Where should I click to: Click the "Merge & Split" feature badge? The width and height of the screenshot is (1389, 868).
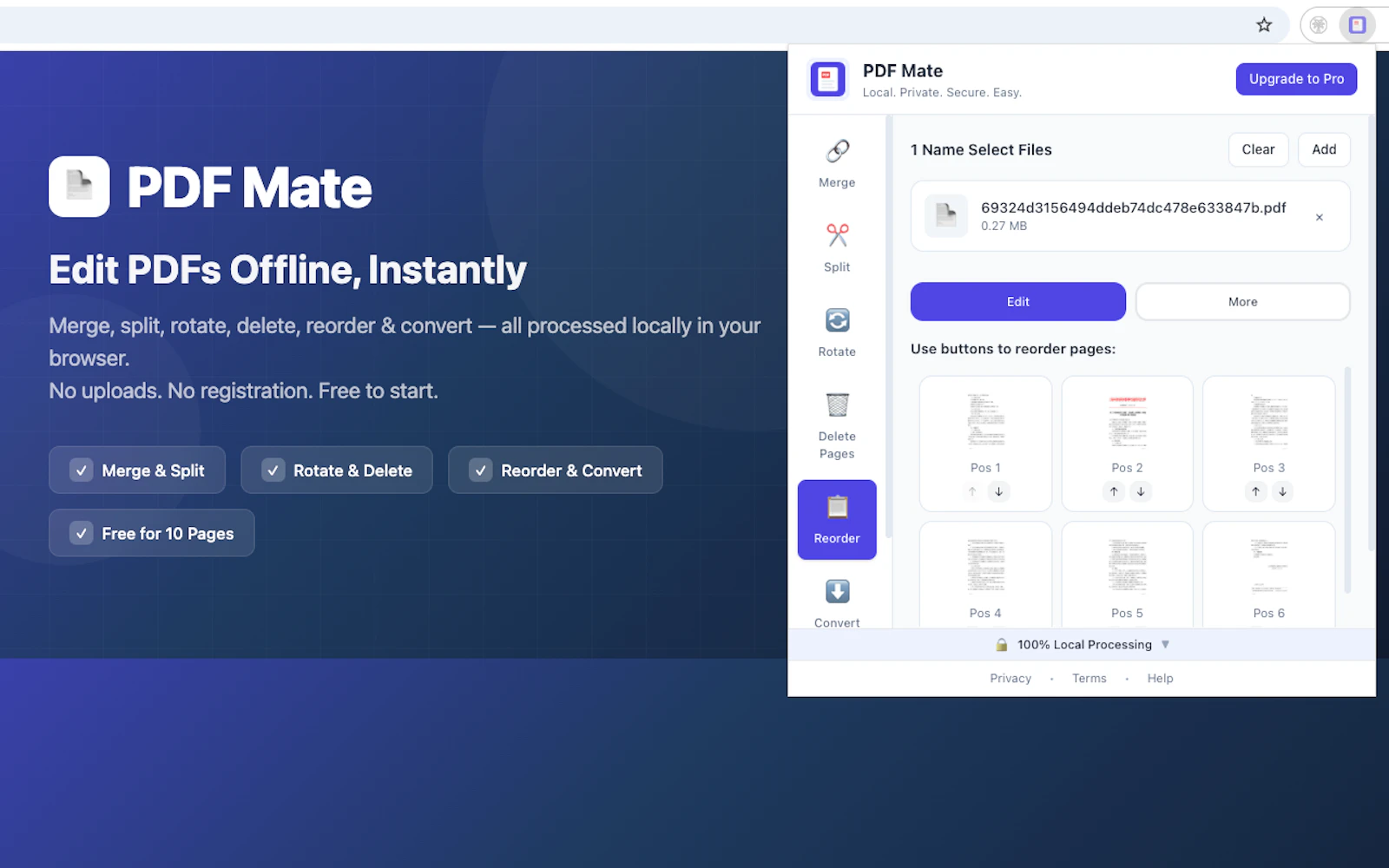tap(137, 470)
